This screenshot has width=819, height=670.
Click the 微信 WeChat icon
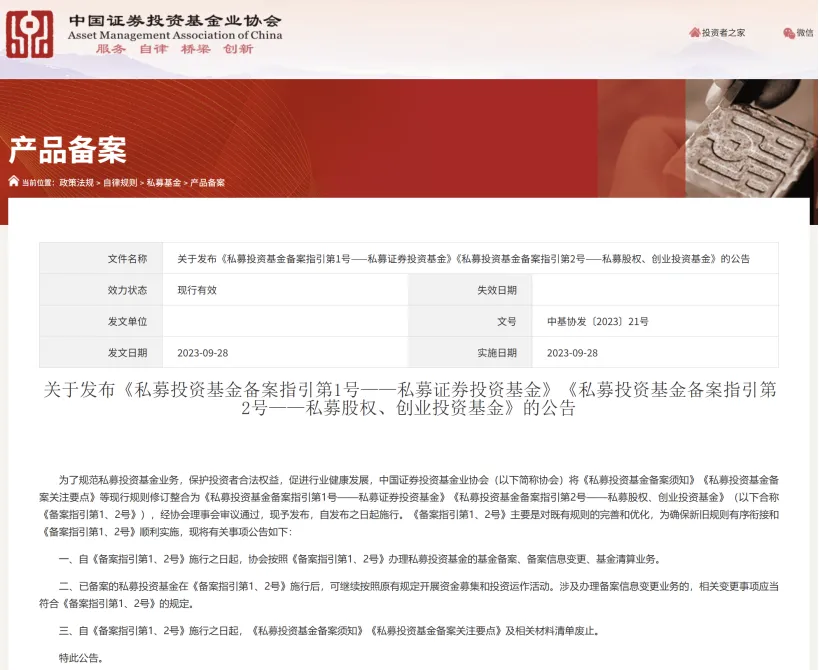click(x=789, y=33)
